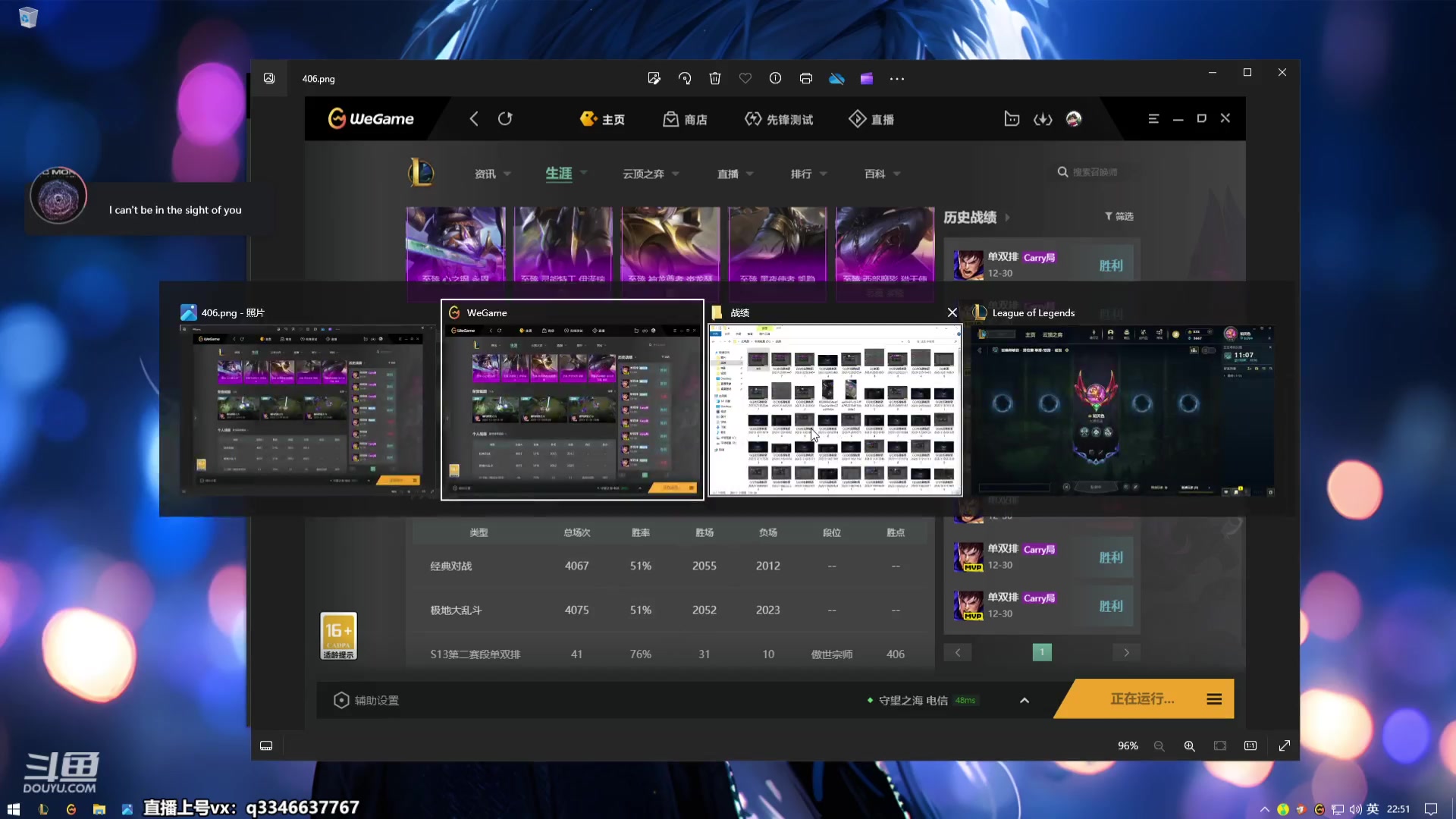Show photo at actual size 1:1
The image size is (1456, 819).
1250,745
